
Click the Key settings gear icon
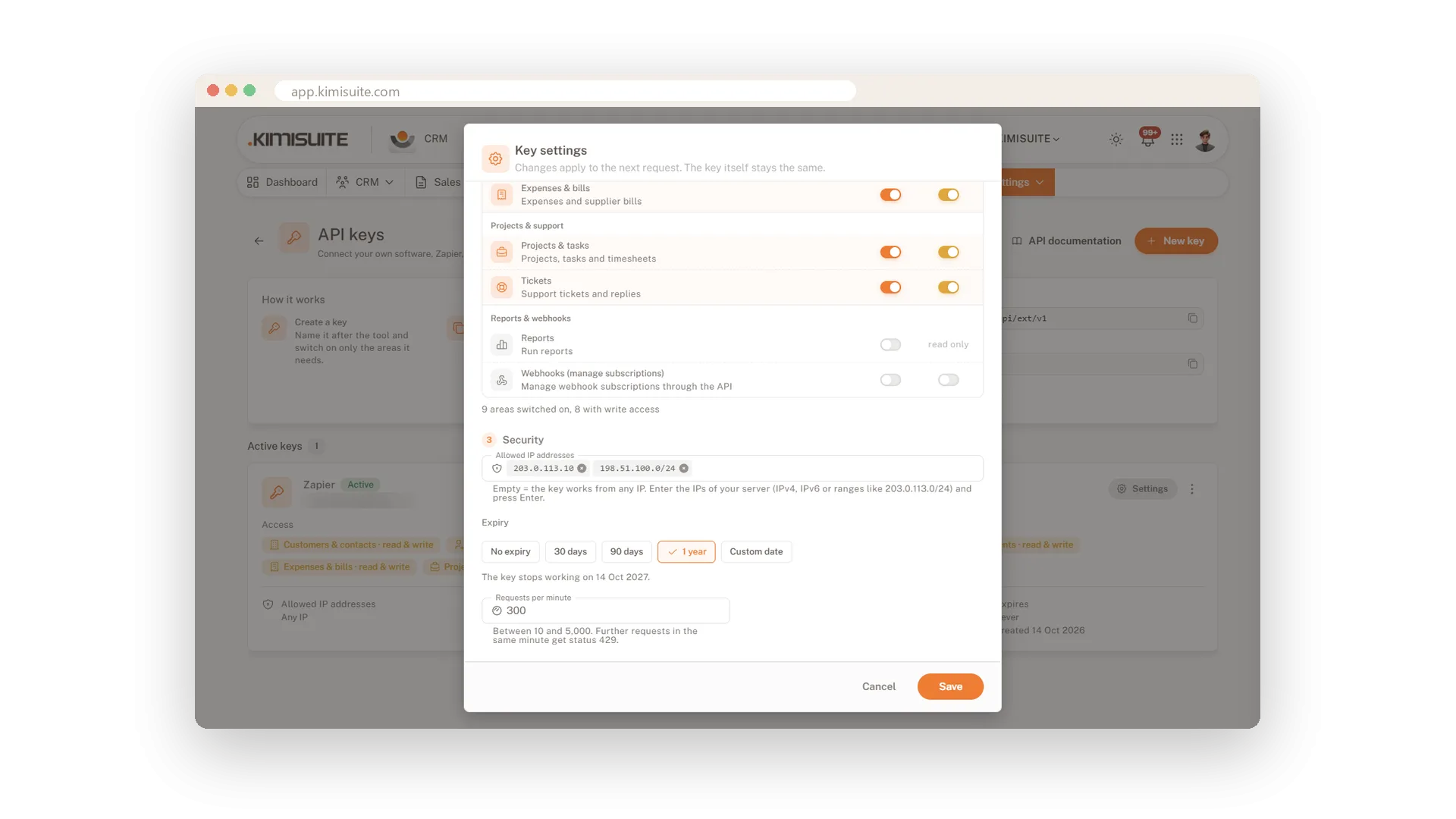pos(495,158)
